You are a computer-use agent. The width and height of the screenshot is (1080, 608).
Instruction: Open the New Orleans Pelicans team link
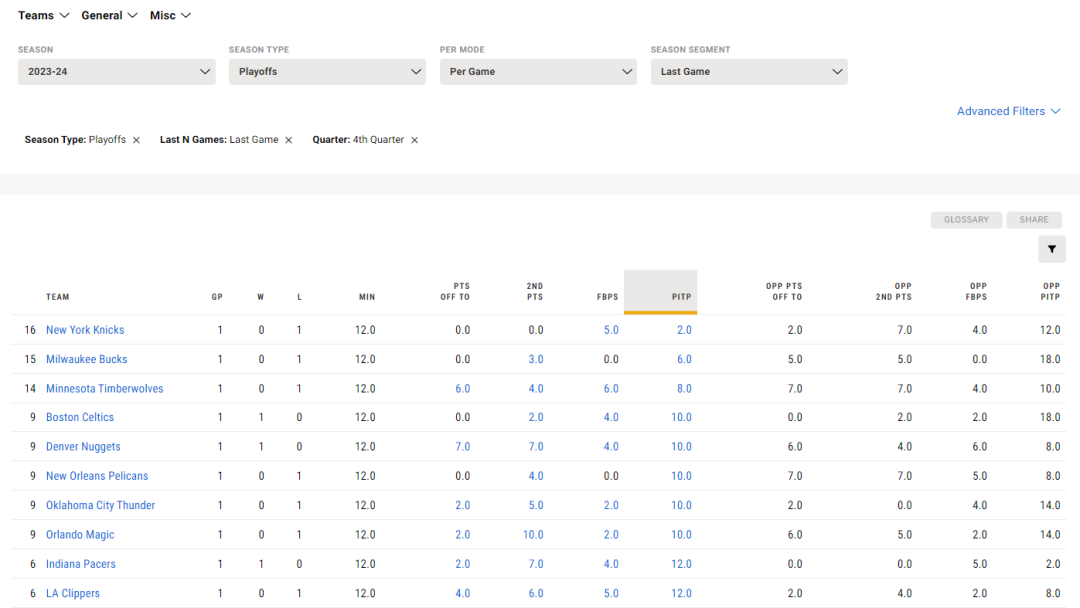click(x=96, y=476)
